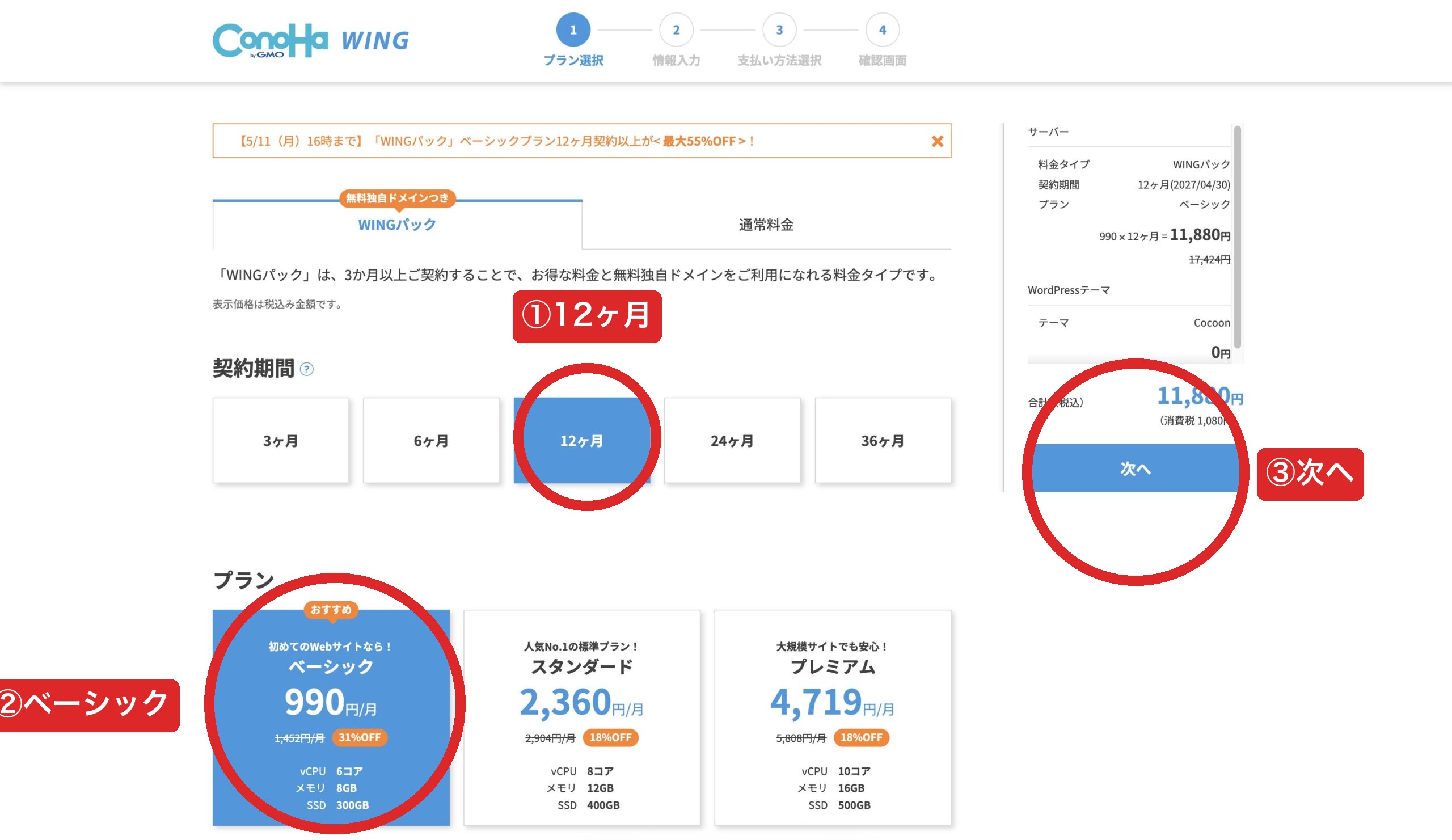This screenshot has height=840, width=1452.
Task: Click the Cocoon theme value
Action: [1212, 323]
